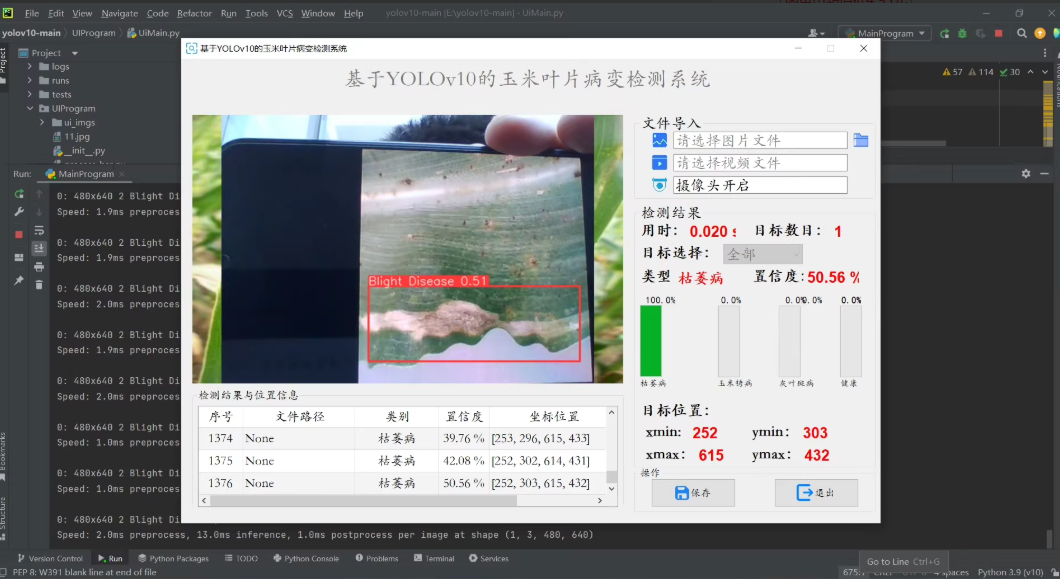1060x579 pixels.
Task: Click the Run panel minimize dash
Action: point(1044,174)
